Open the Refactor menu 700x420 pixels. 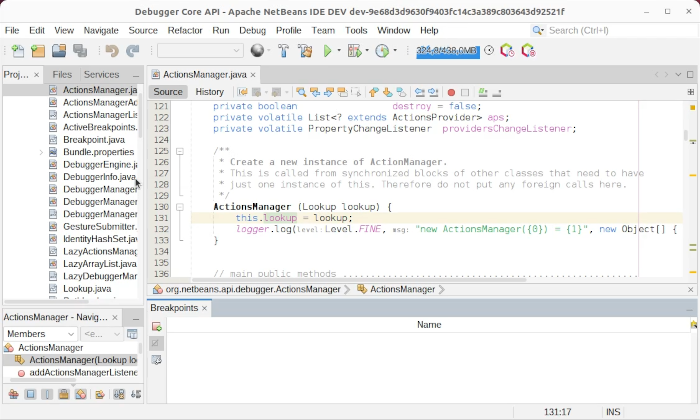click(184, 30)
